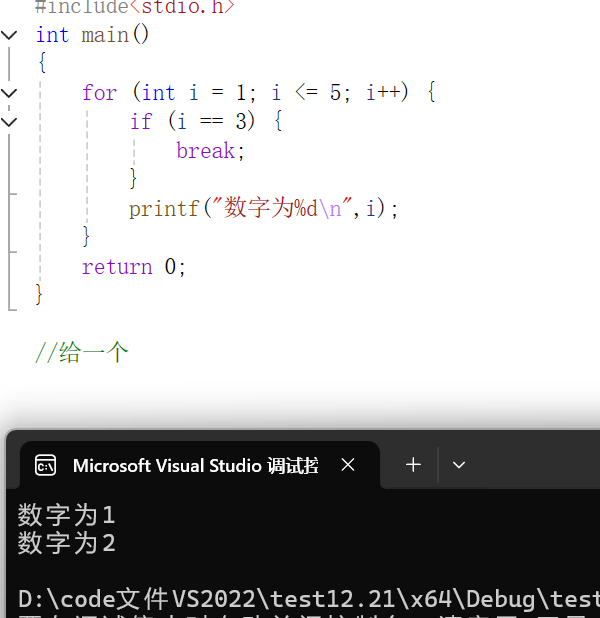Click the //给一个 comment line
The image size is (600, 618).
coord(82,352)
